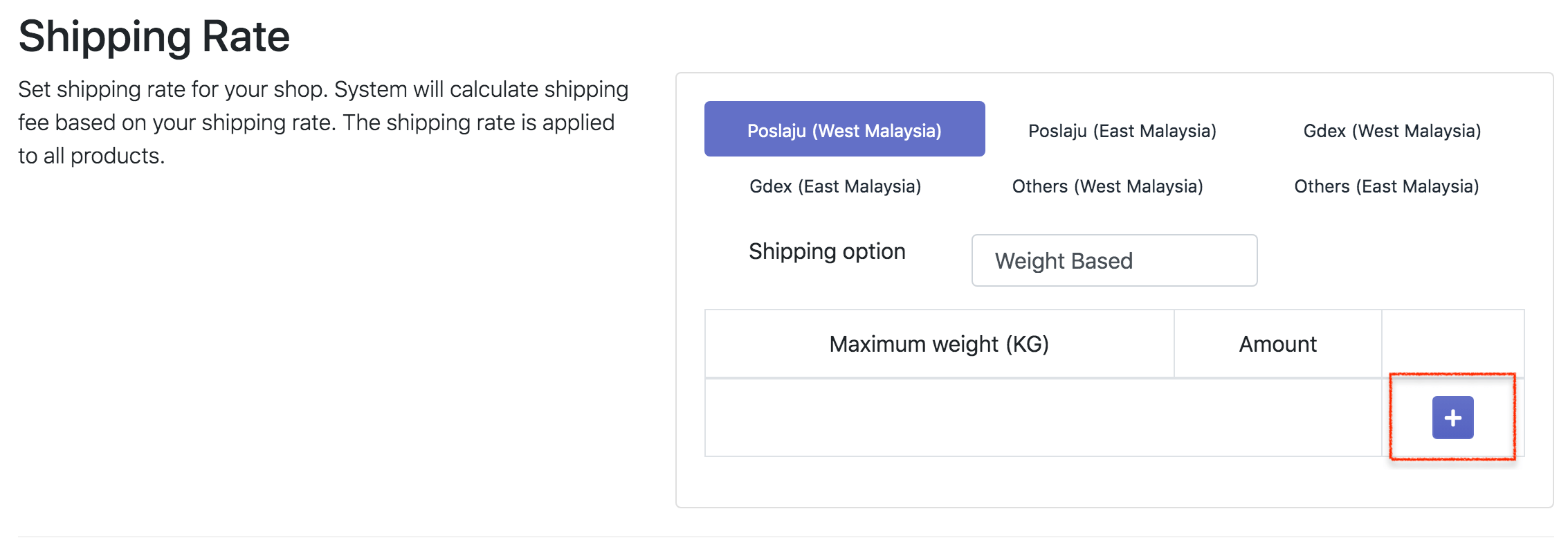Add a new shipping rate row
Screen dimensions: 1568x545
pos(1452,418)
